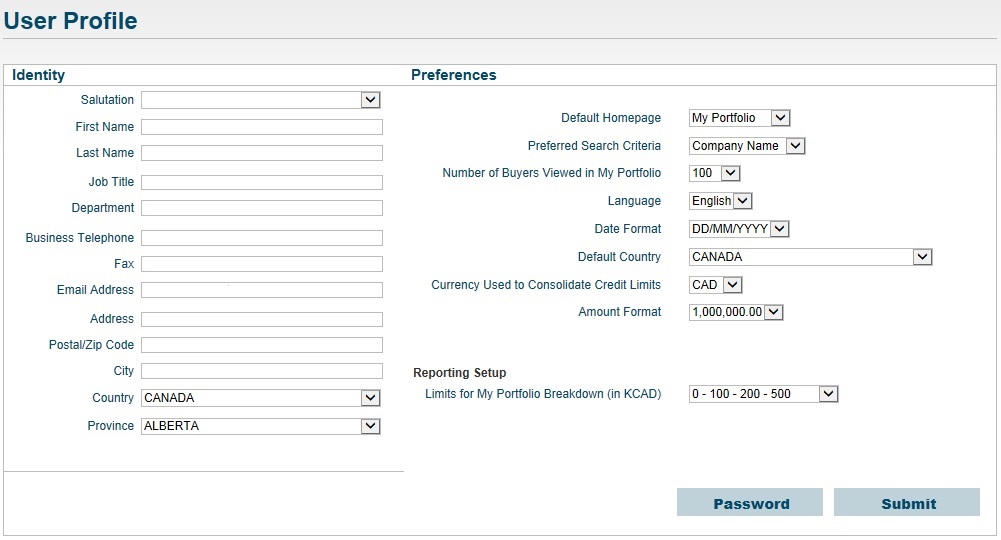The width and height of the screenshot is (1001, 540).
Task: Click into the Last Name field
Action: click(262, 153)
